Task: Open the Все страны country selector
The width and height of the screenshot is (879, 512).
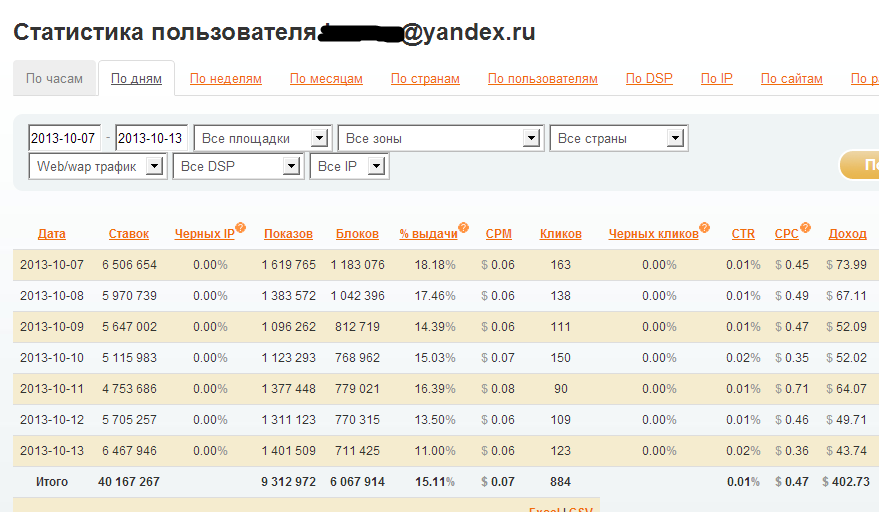Action: coord(619,138)
